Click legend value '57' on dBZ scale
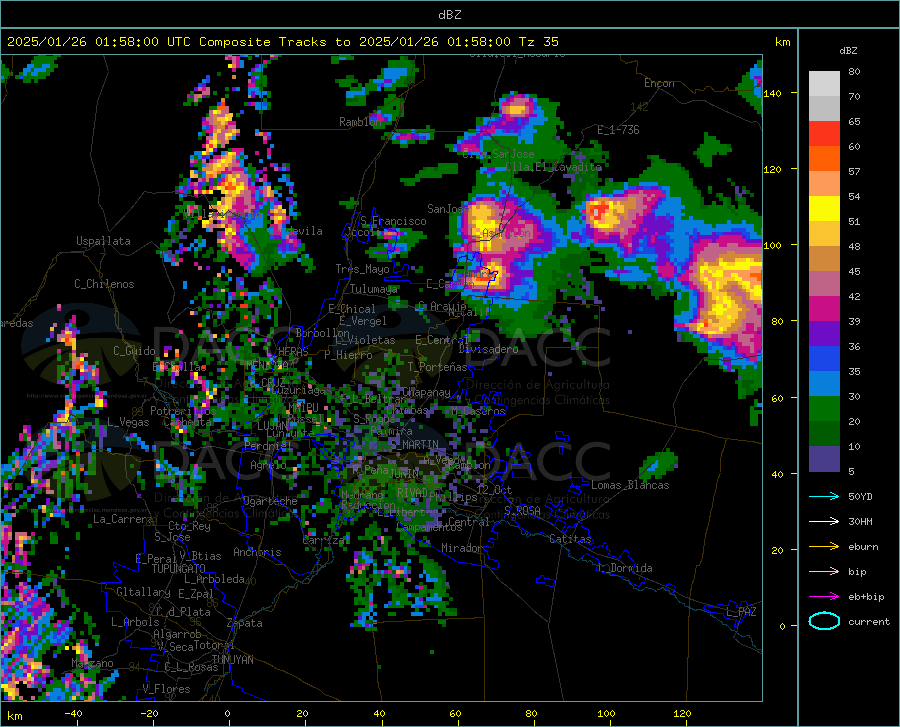 [x=854, y=172]
